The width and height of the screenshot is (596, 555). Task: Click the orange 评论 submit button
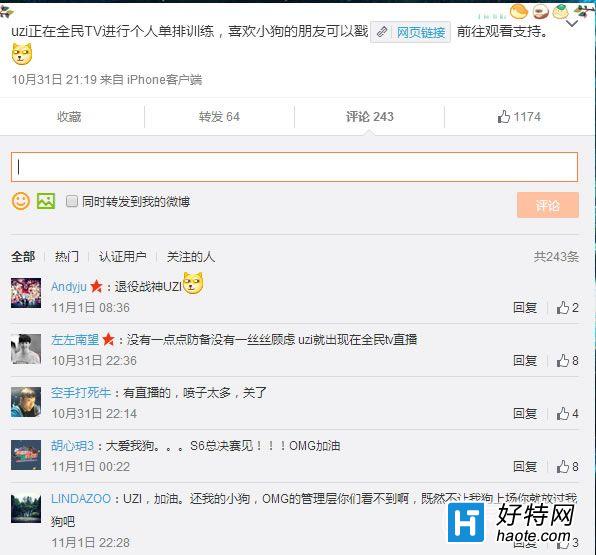coord(548,205)
